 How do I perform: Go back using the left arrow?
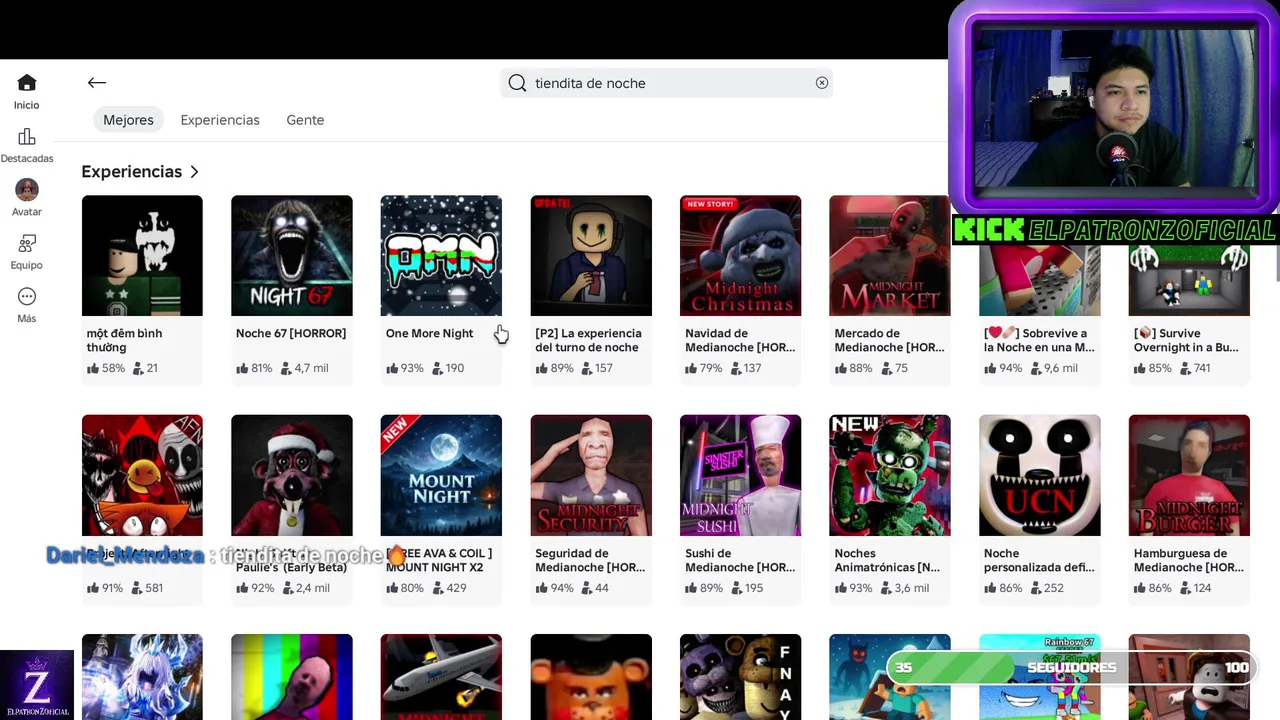tap(96, 83)
